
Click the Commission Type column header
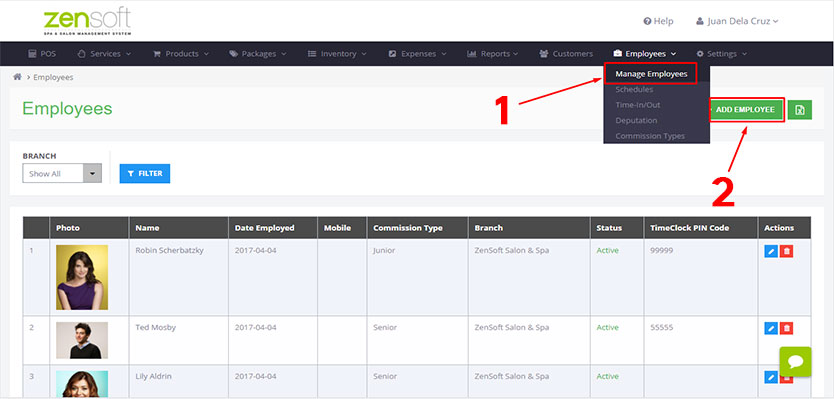[x=418, y=228]
